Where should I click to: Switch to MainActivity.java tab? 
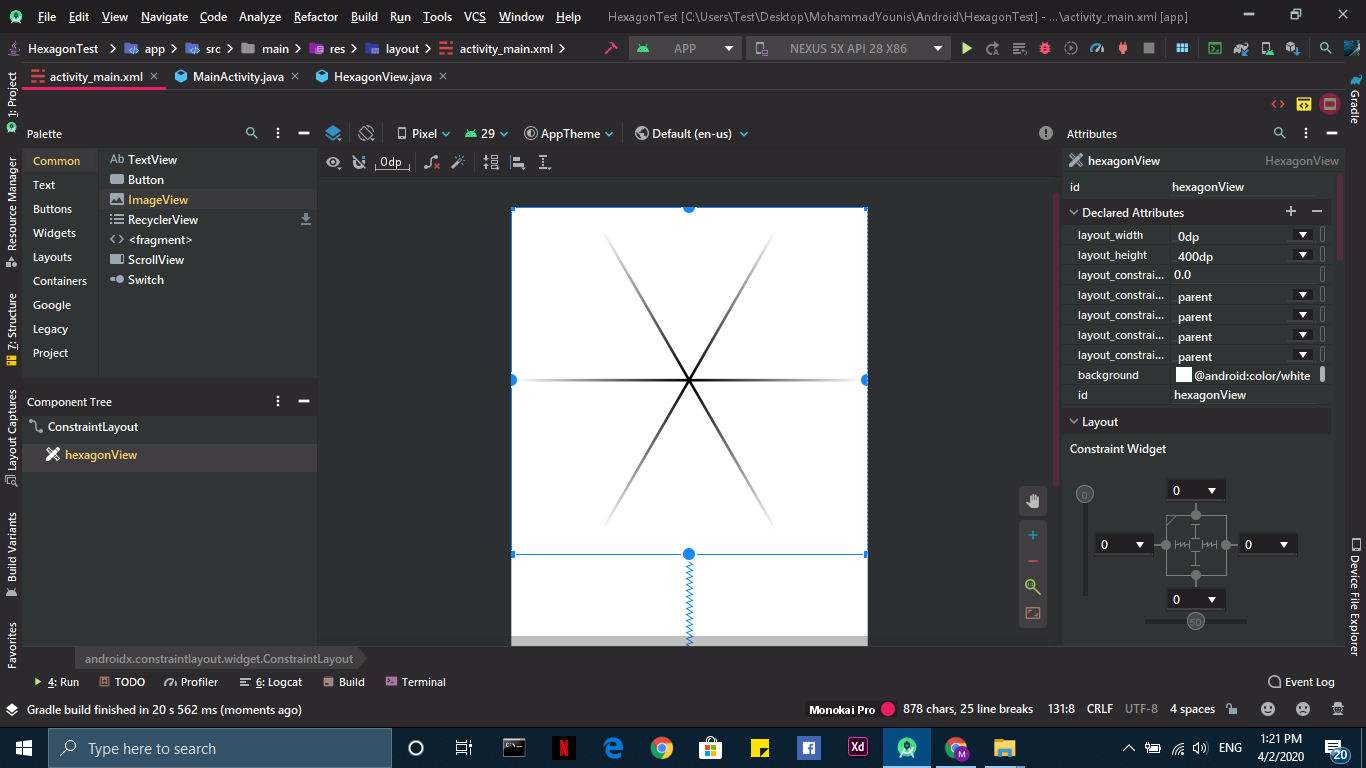pyautogui.click(x=238, y=77)
